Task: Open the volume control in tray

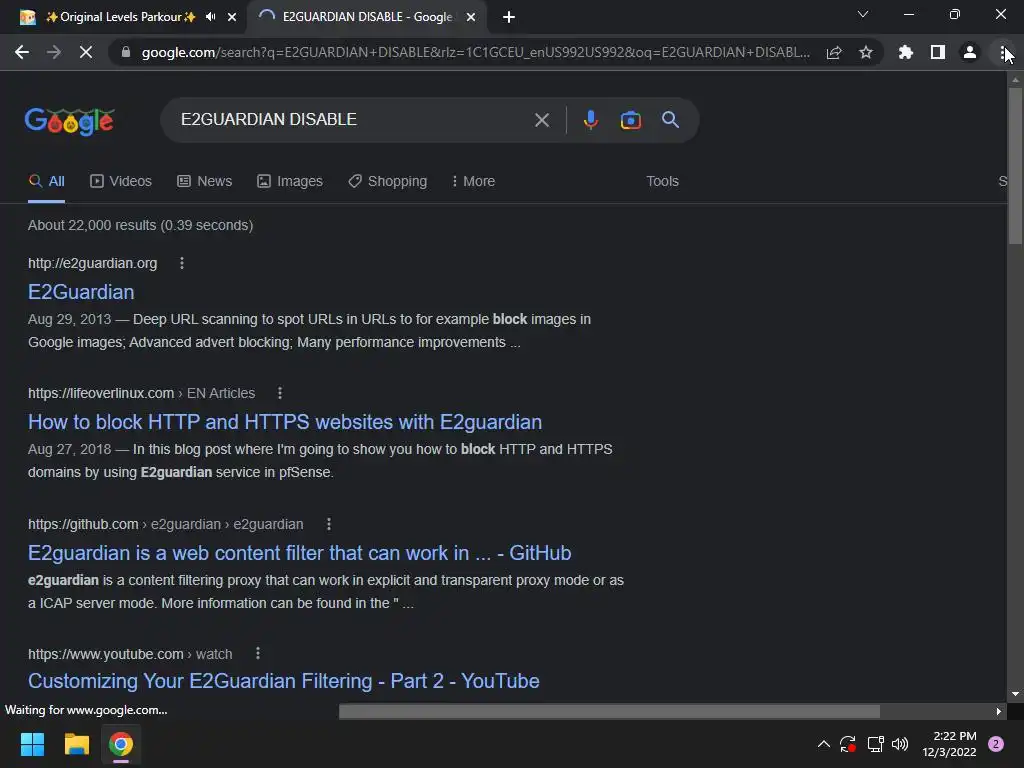Action: click(x=899, y=744)
